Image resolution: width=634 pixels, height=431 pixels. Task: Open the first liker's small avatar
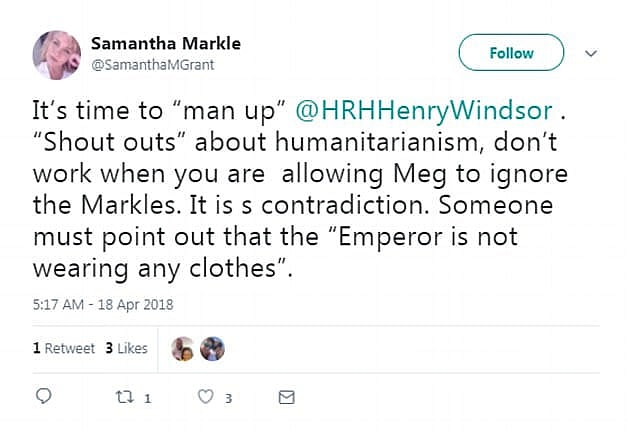pos(185,348)
